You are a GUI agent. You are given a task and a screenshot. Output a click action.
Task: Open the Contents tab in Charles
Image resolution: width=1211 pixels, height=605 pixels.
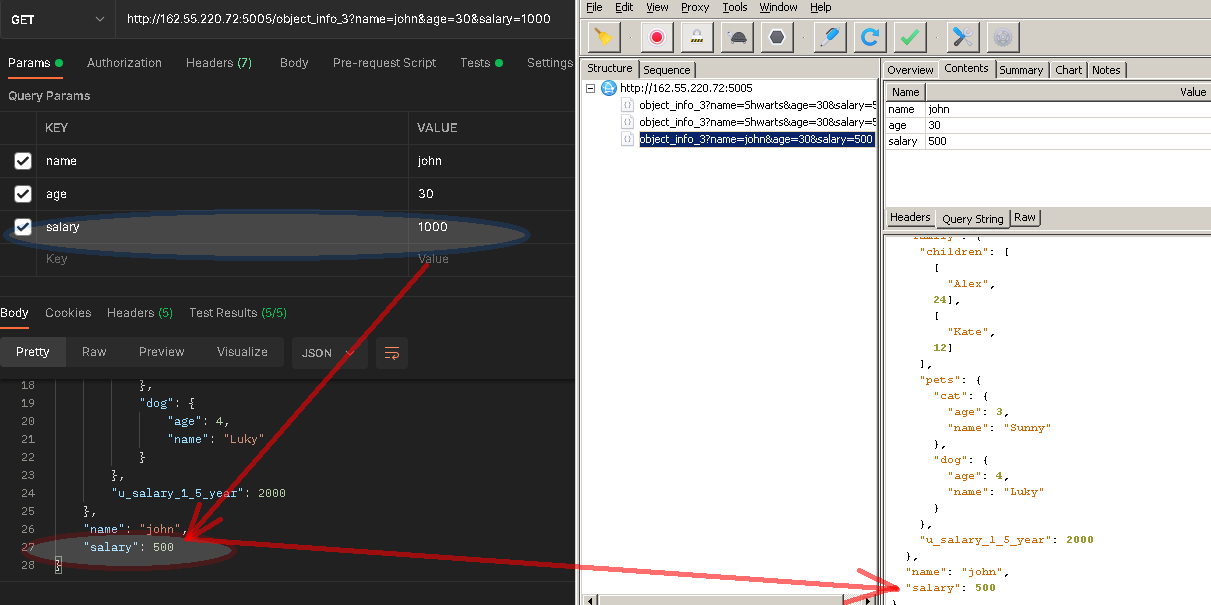coord(967,69)
